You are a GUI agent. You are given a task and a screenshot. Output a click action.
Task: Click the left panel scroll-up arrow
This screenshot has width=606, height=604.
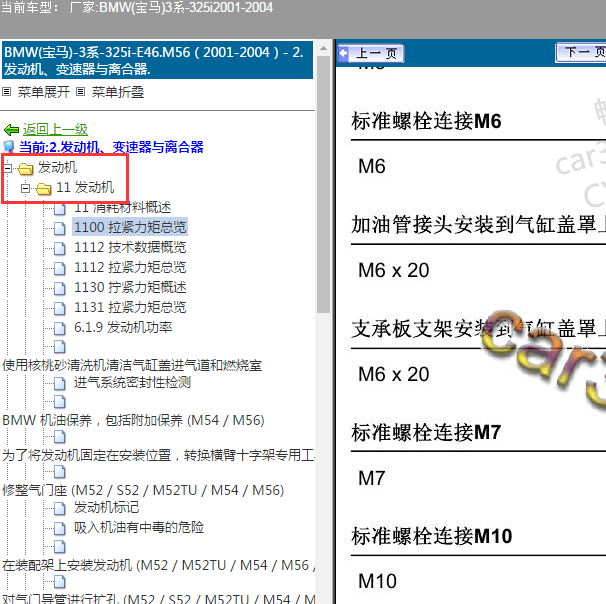pos(323,48)
